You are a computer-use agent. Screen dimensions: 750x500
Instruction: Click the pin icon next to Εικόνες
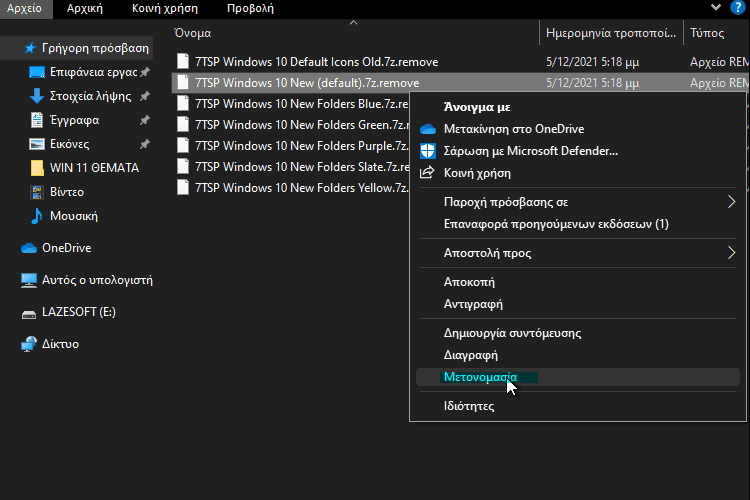[145, 144]
